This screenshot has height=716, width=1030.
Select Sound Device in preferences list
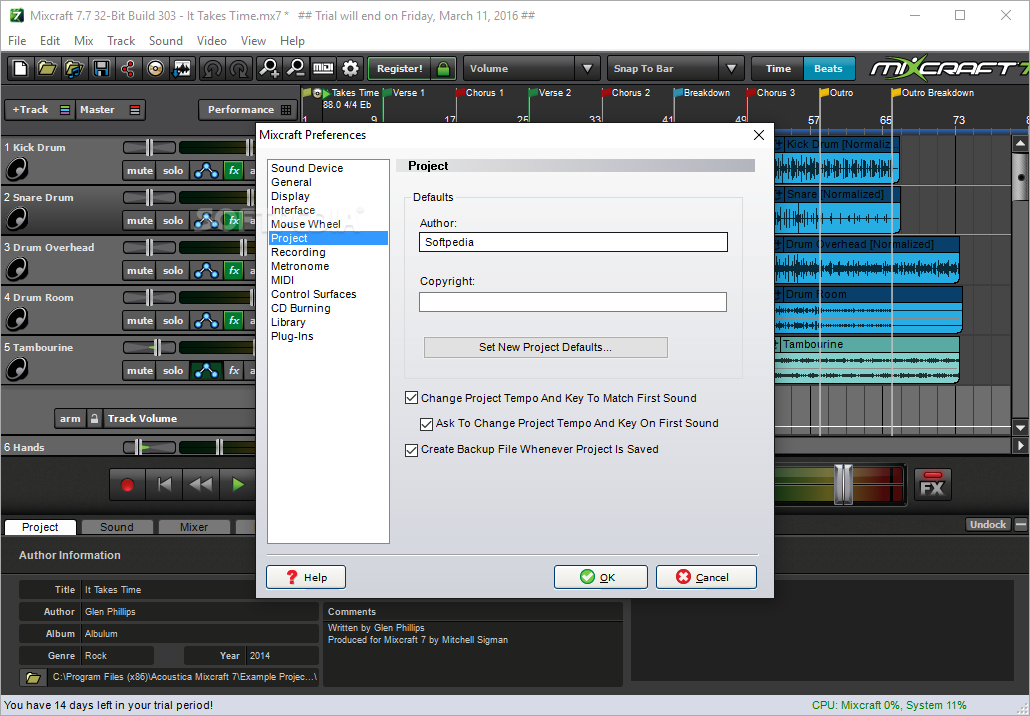307,168
